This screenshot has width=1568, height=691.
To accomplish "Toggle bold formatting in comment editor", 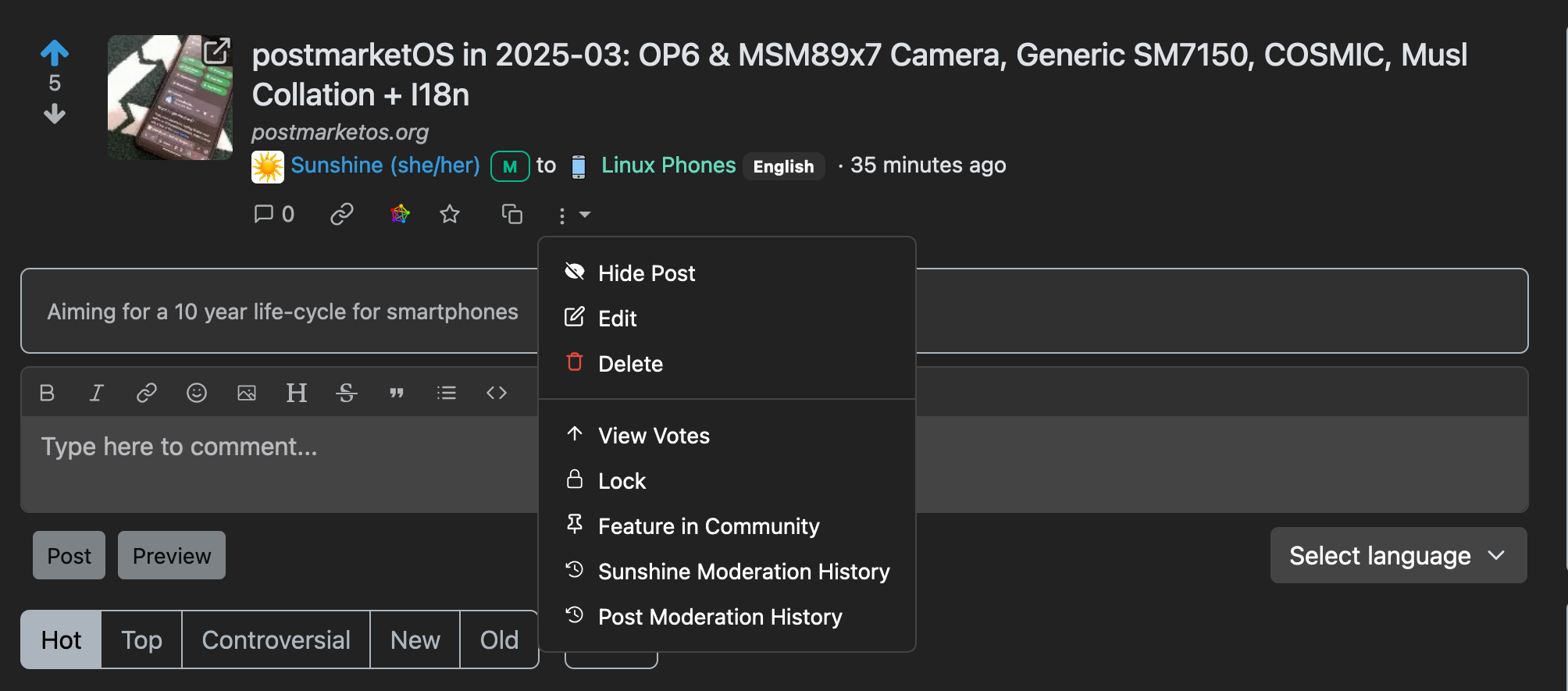I will (47, 393).
